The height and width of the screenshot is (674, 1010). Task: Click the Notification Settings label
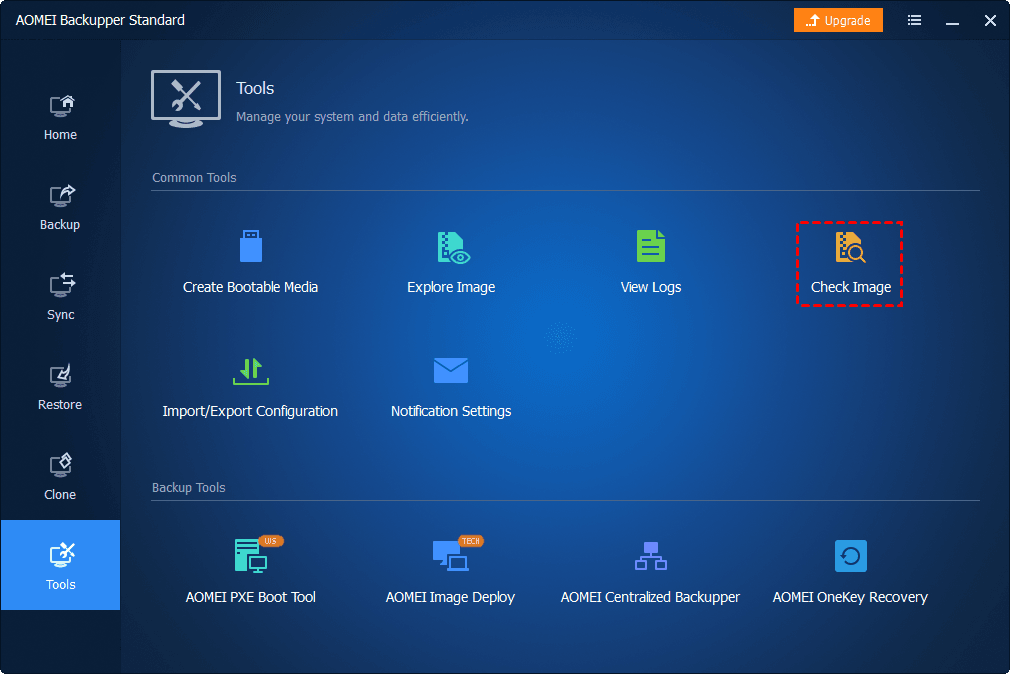(451, 411)
